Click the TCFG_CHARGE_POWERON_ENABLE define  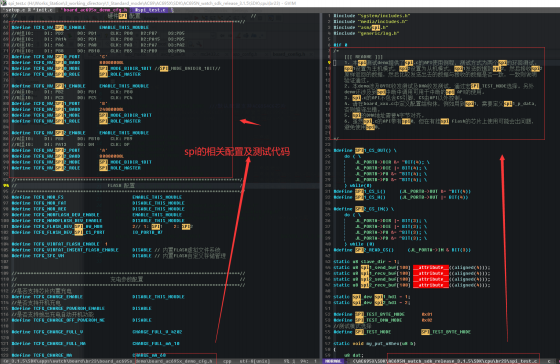tap(81, 308)
